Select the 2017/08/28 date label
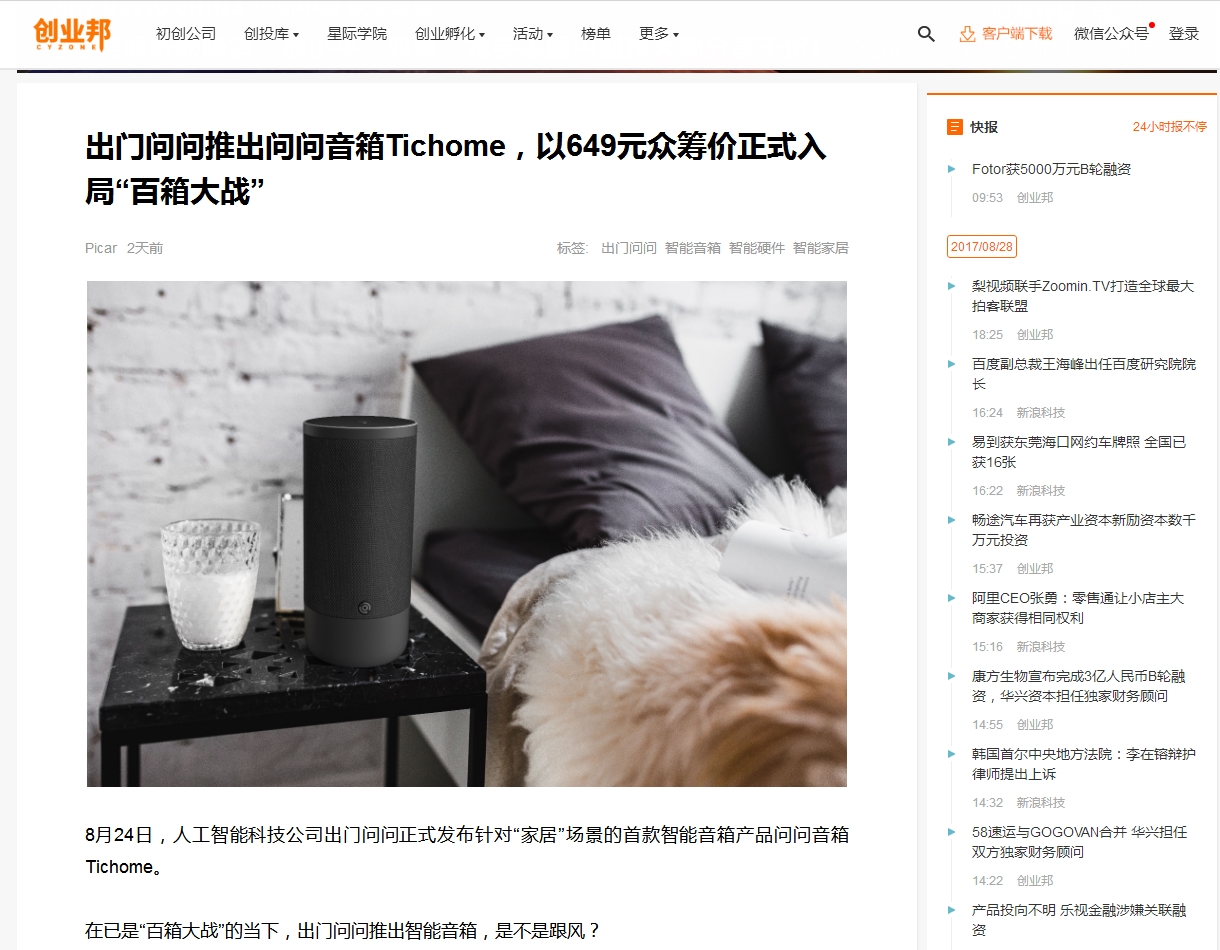 pyautogui.click(x=982, y=246)
